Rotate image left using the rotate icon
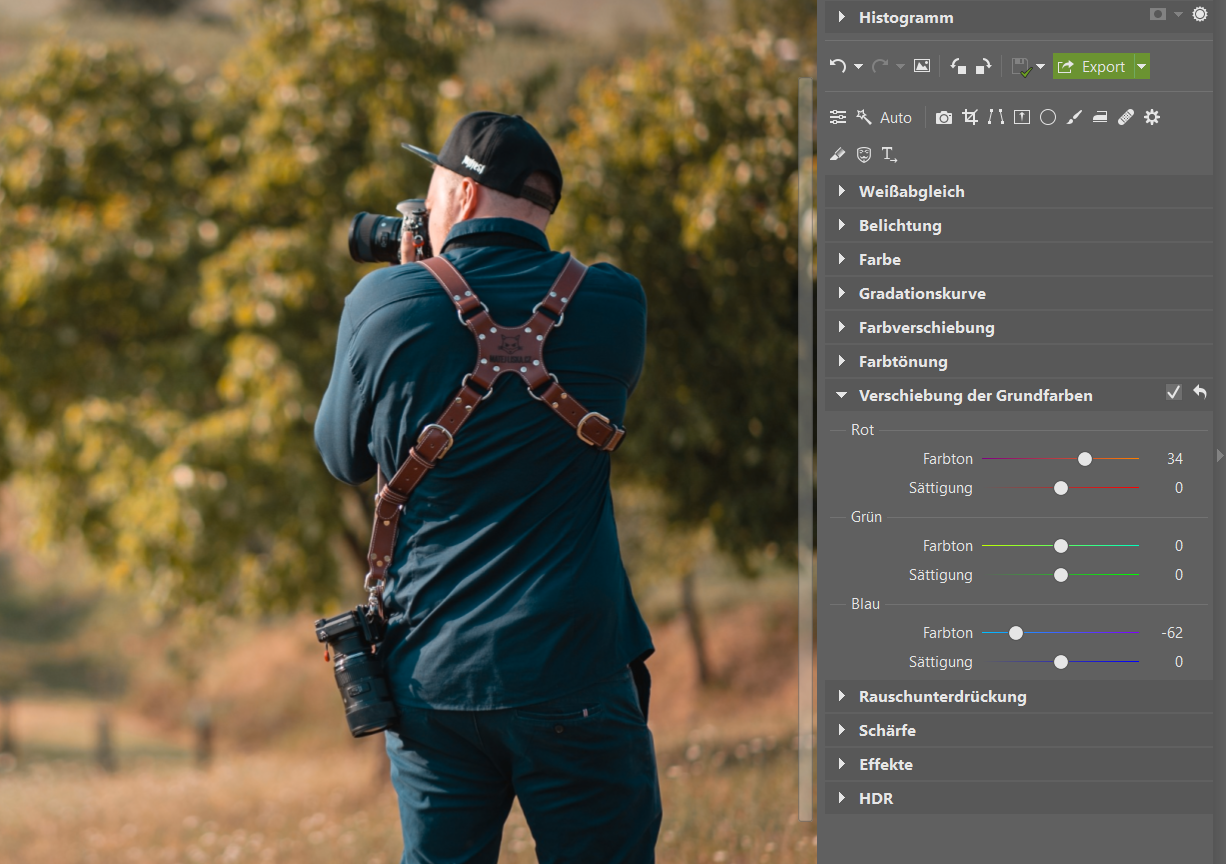This screenshot has width=1226, height=864. [x=959, y=66]
